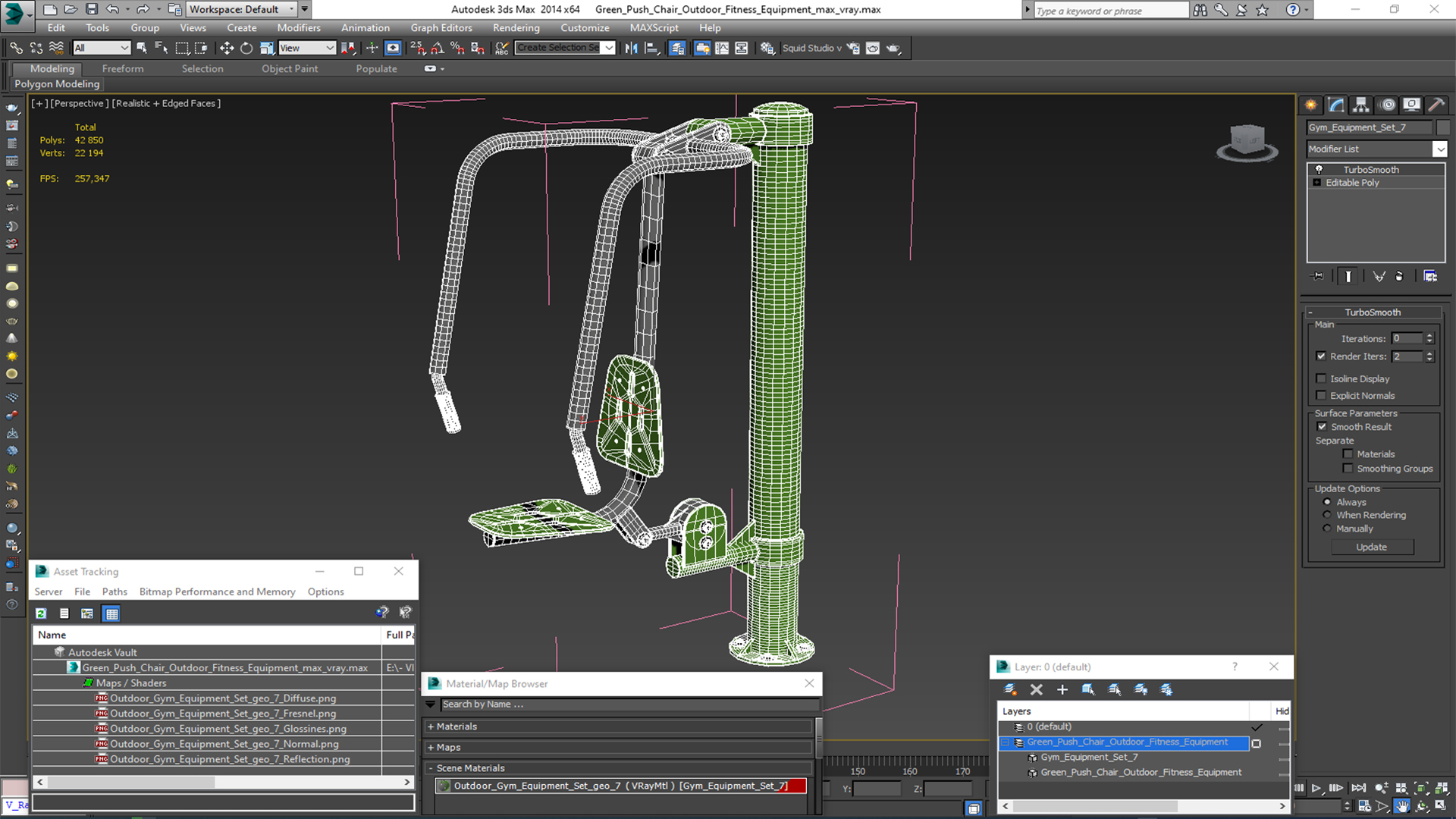1456x819 pixels.
Task: Toggle the Smooth Result checkbox
Action: click(1322, 427)
